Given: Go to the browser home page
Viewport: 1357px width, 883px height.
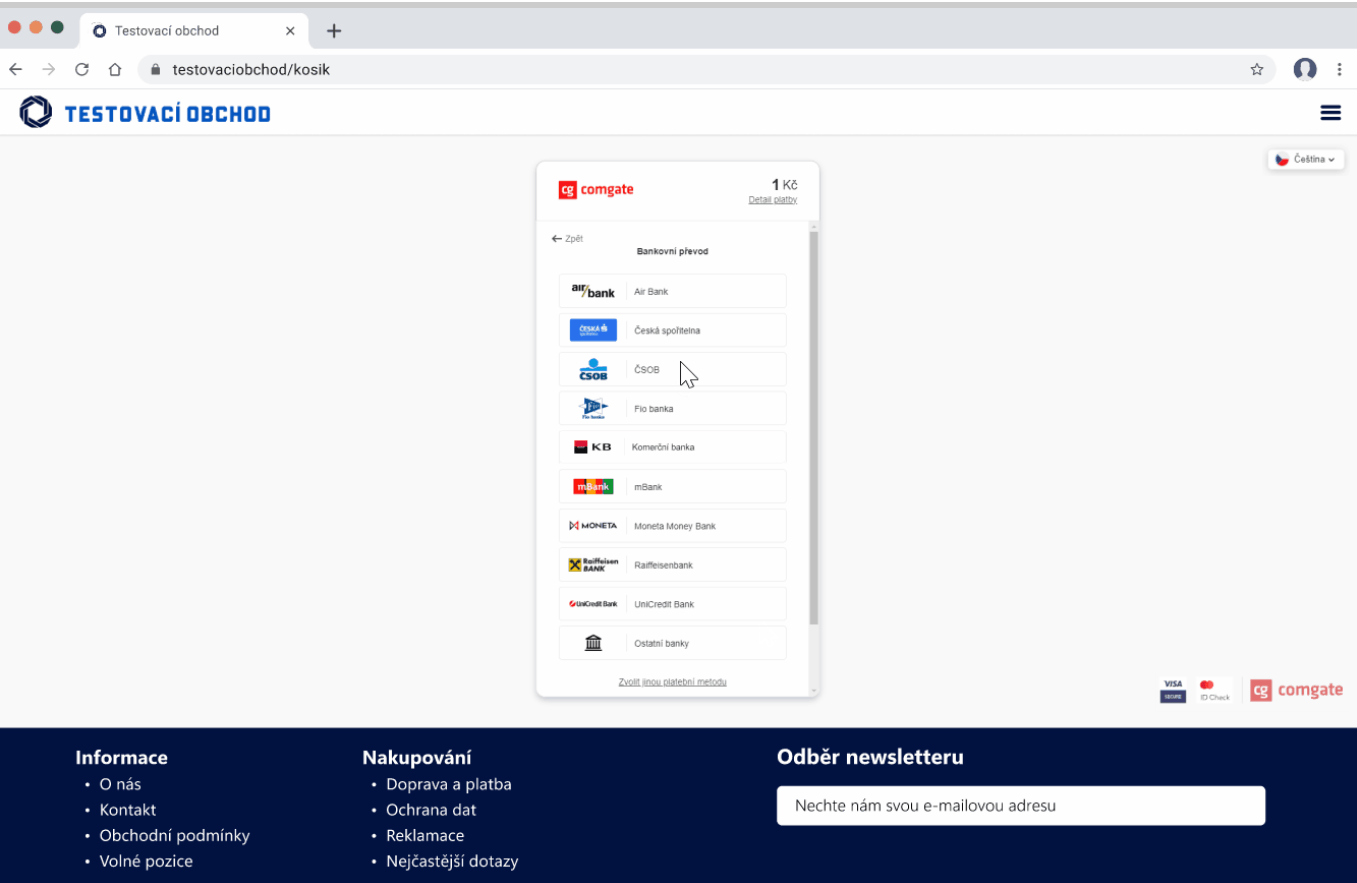Looking at the screenshot, I should 115,70.
